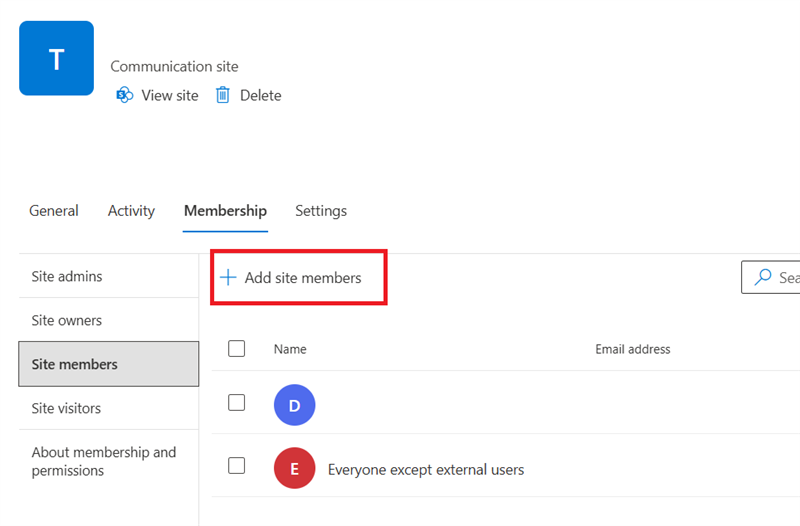
Task: Click the blue D member avatar
Action: tap(294, 405)
